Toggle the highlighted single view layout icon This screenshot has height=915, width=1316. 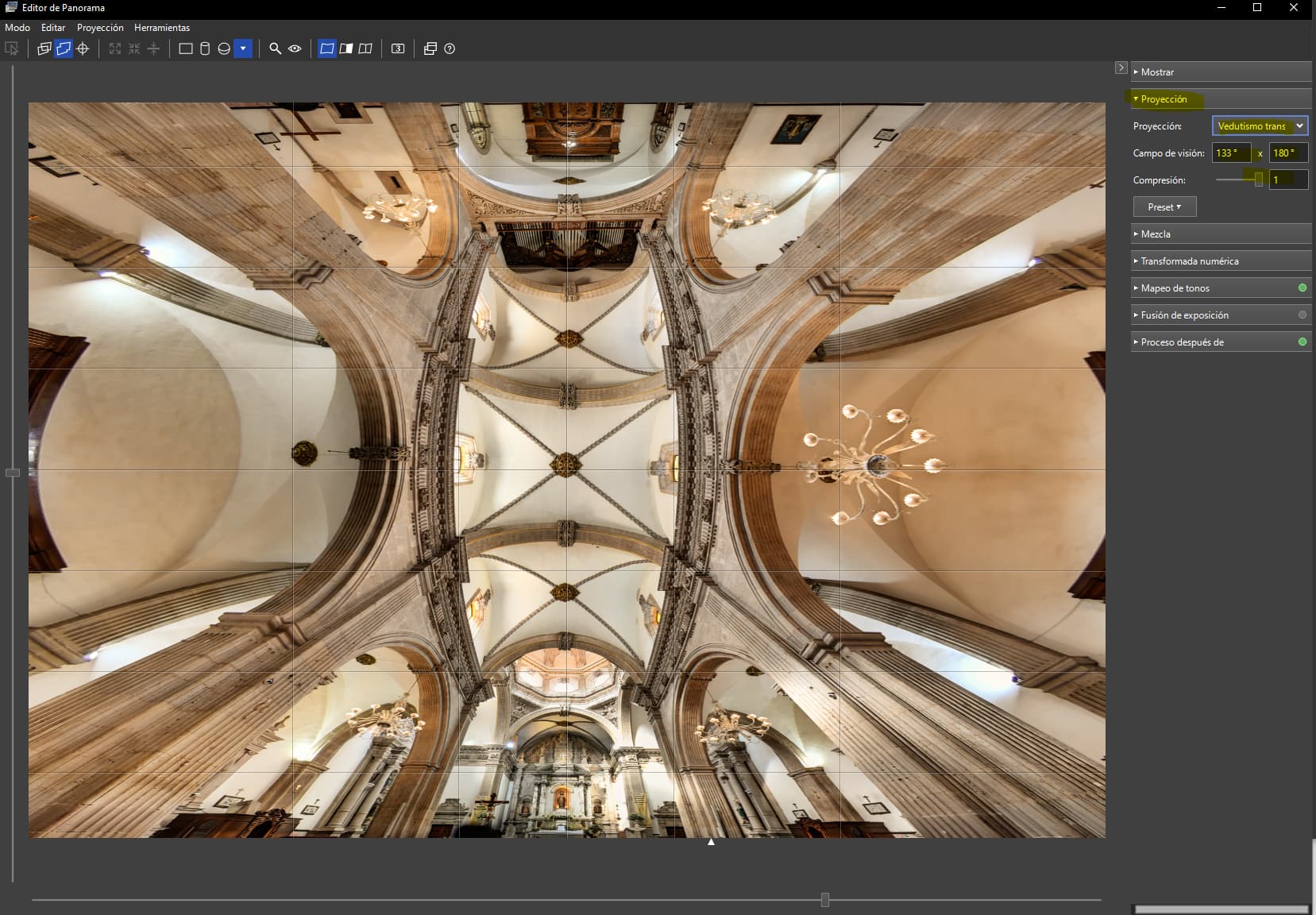(327, 48)
